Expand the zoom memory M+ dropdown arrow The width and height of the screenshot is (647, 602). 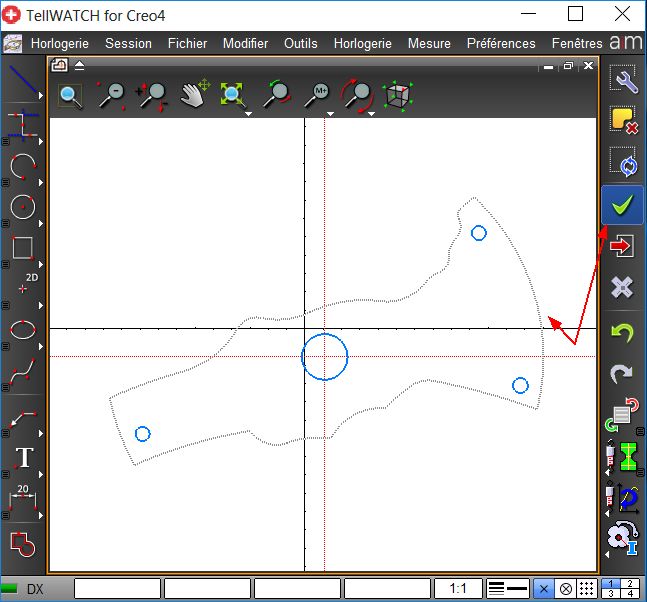coord(331,113)
